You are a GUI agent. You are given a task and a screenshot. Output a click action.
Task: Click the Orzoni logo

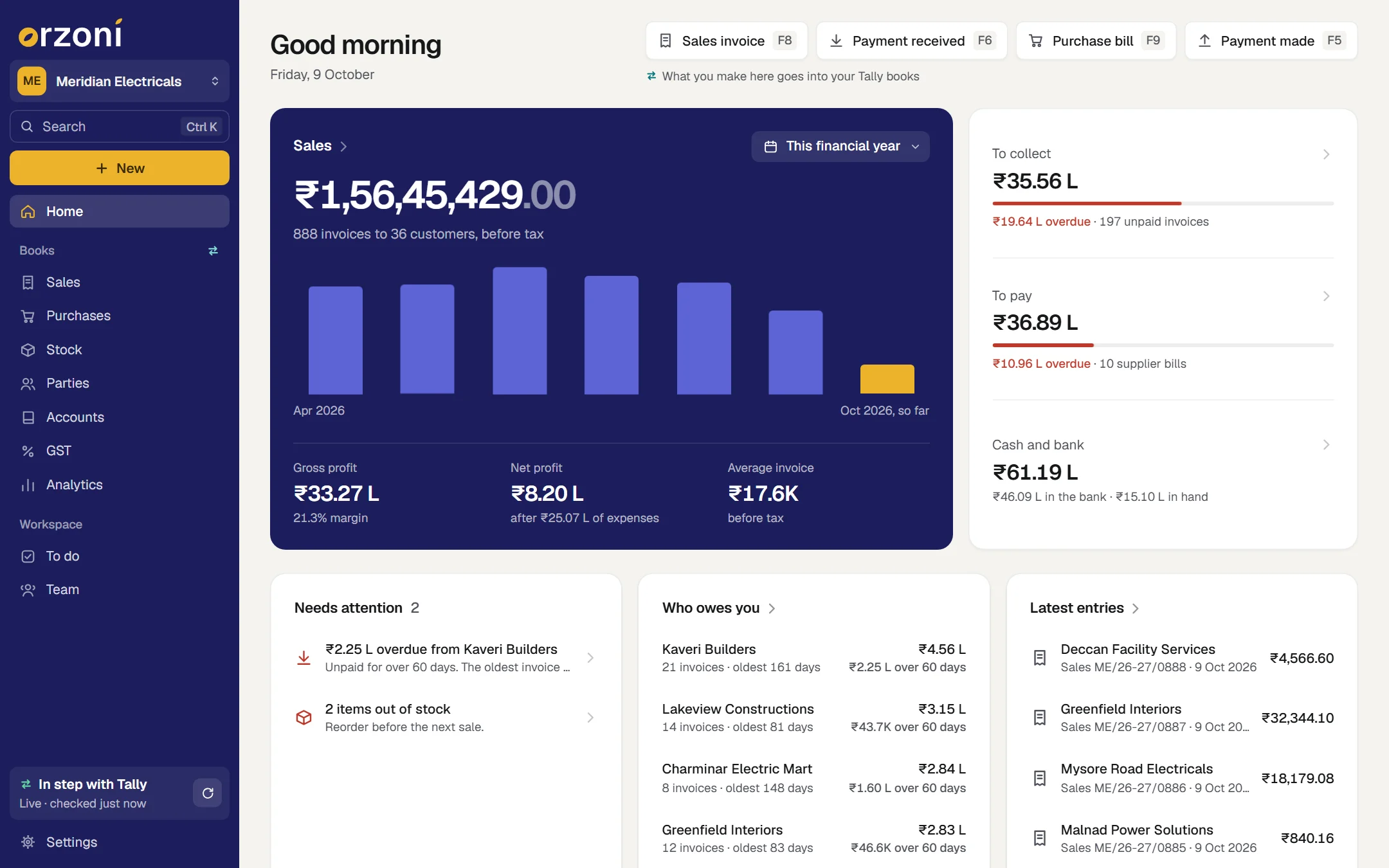click(71, 33)
